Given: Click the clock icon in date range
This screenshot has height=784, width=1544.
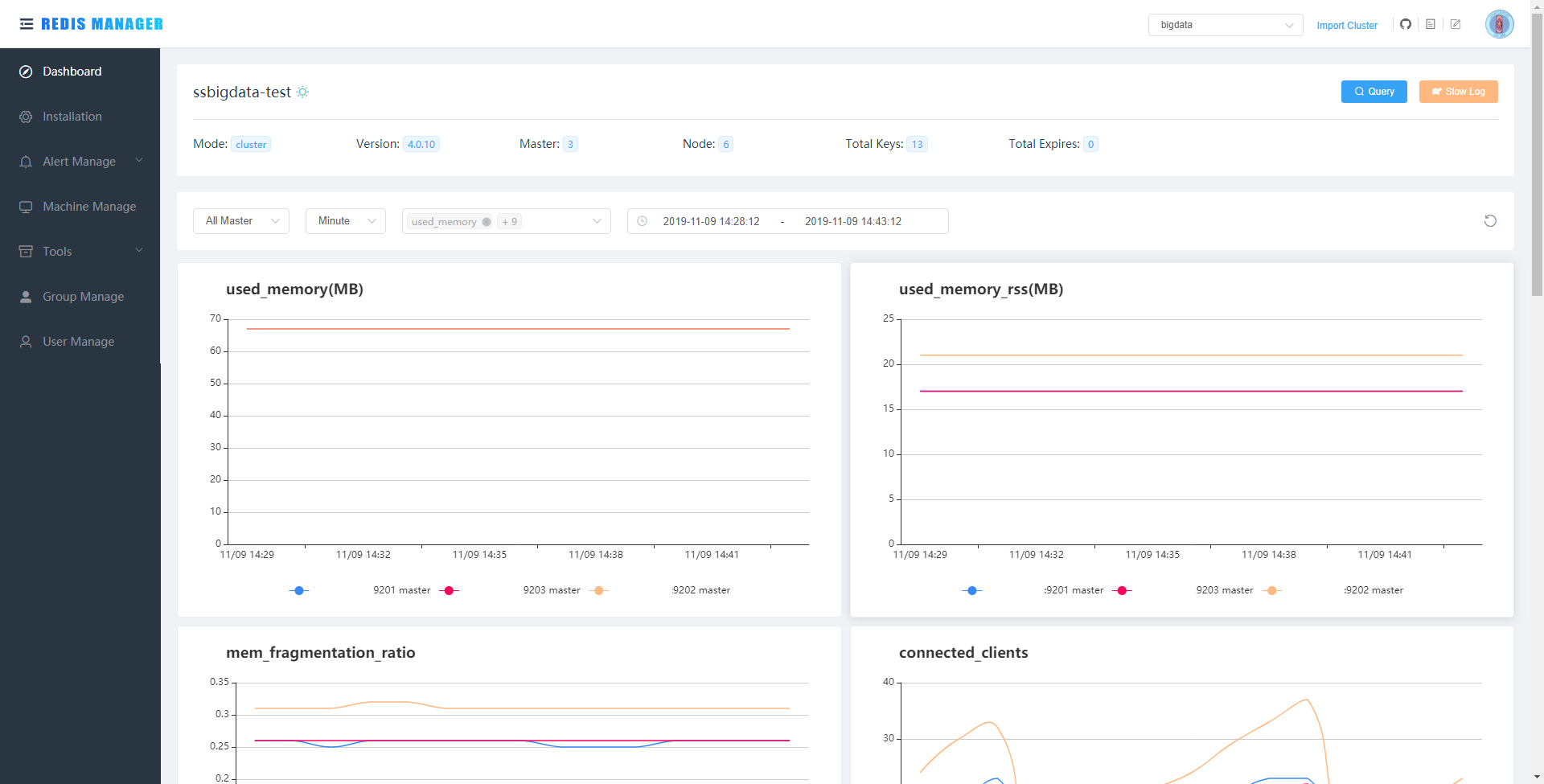Looking at the screenshot, I should (643, 221).
